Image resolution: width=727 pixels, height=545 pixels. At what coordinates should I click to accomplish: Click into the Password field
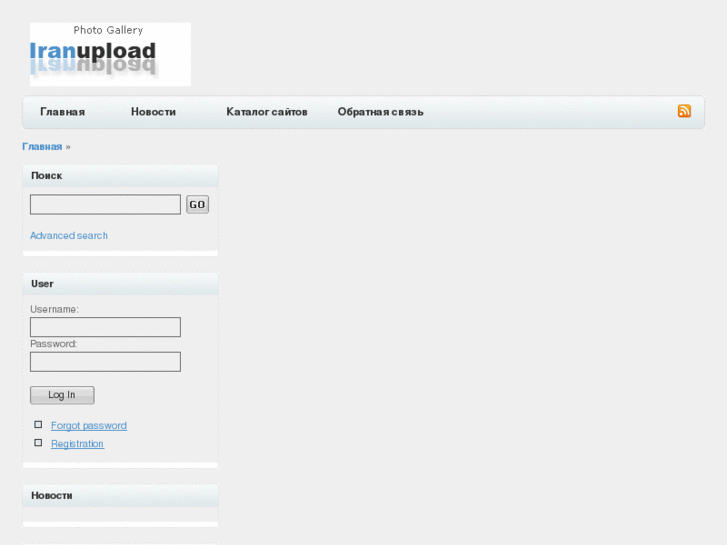pyautogui.click(x=105, y=362)
